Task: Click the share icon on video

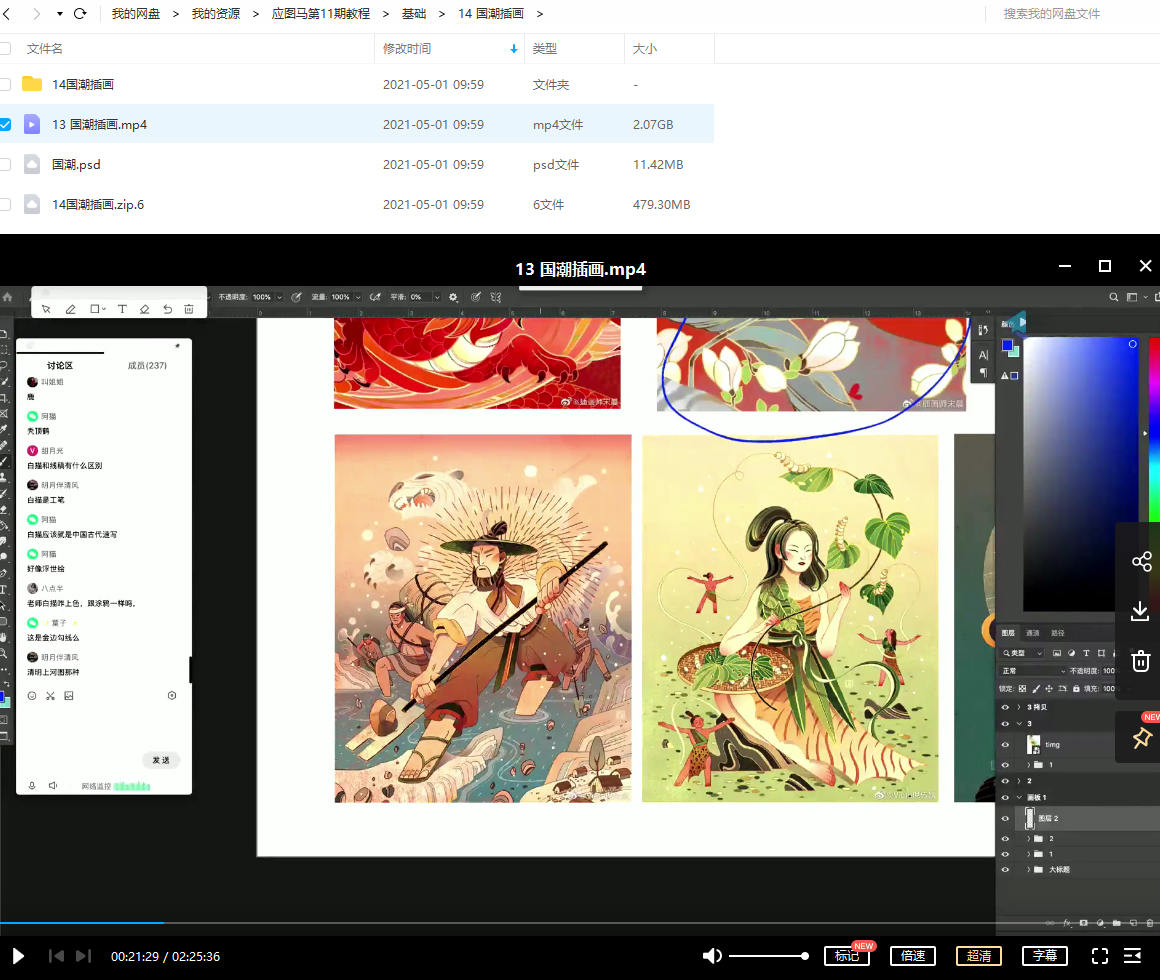Action: click(x=1141, y=561)
